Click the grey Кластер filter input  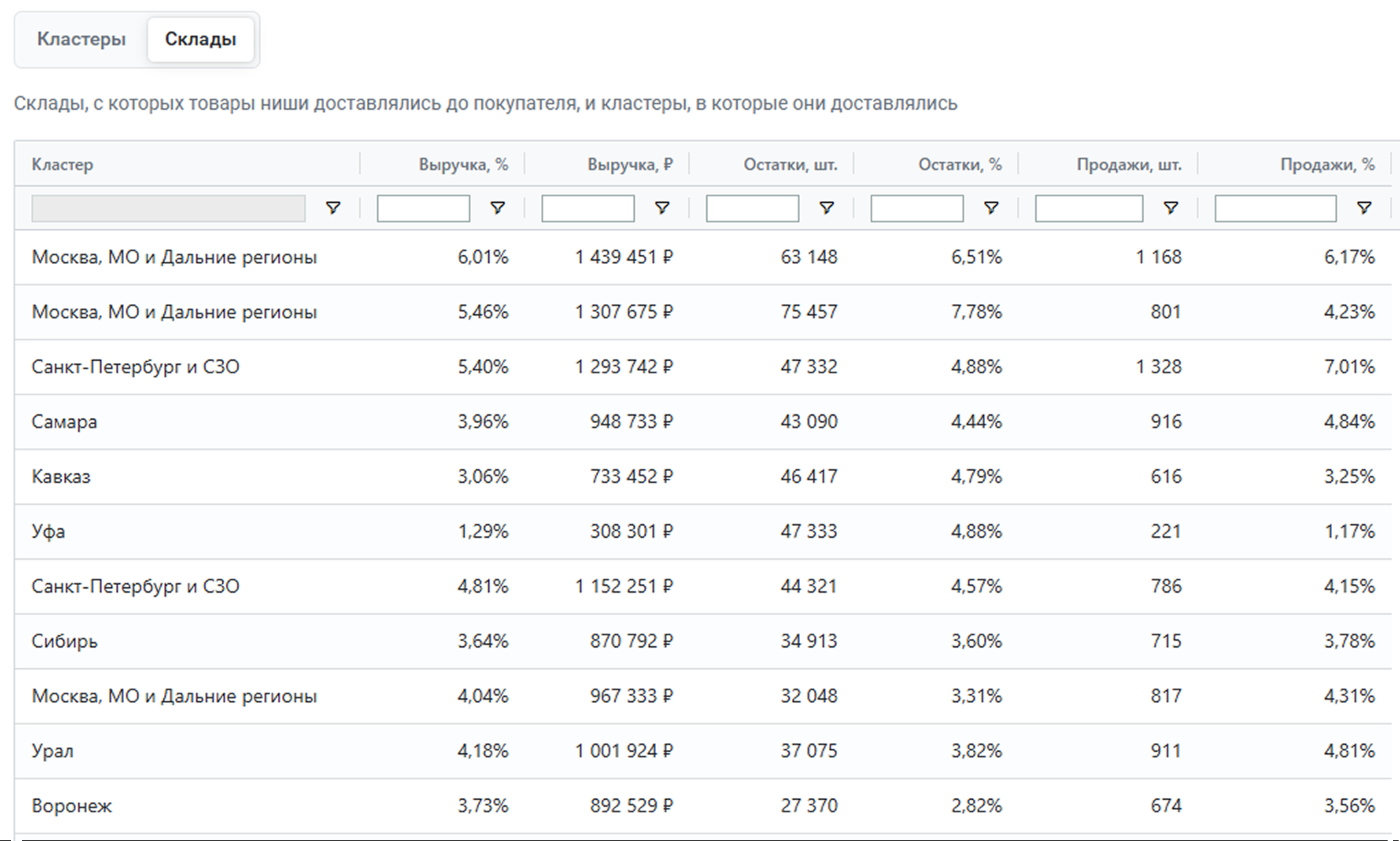coord(168,209)
